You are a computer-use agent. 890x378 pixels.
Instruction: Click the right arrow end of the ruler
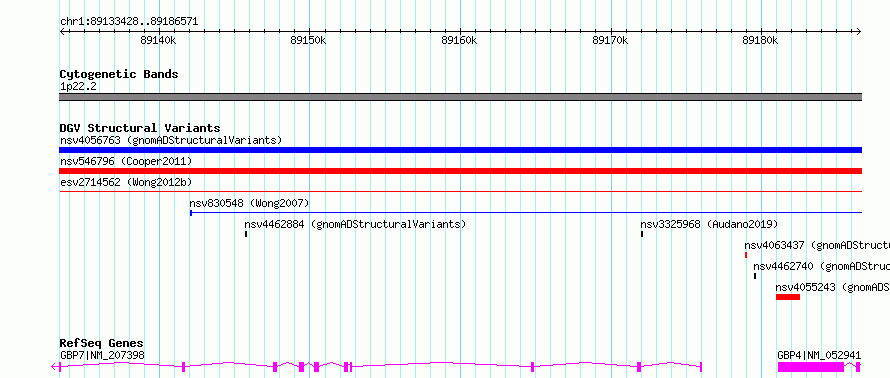[x=859, y=31]
